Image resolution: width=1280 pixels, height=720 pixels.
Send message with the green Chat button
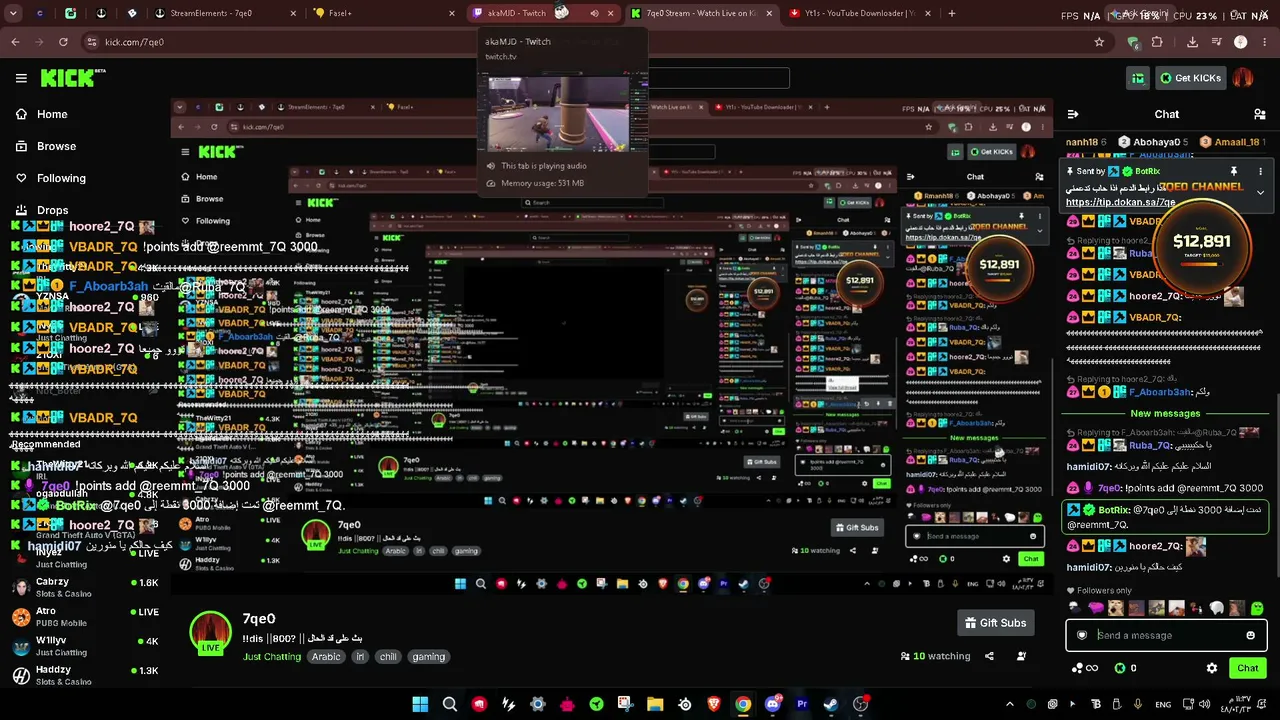(1247, 668)
